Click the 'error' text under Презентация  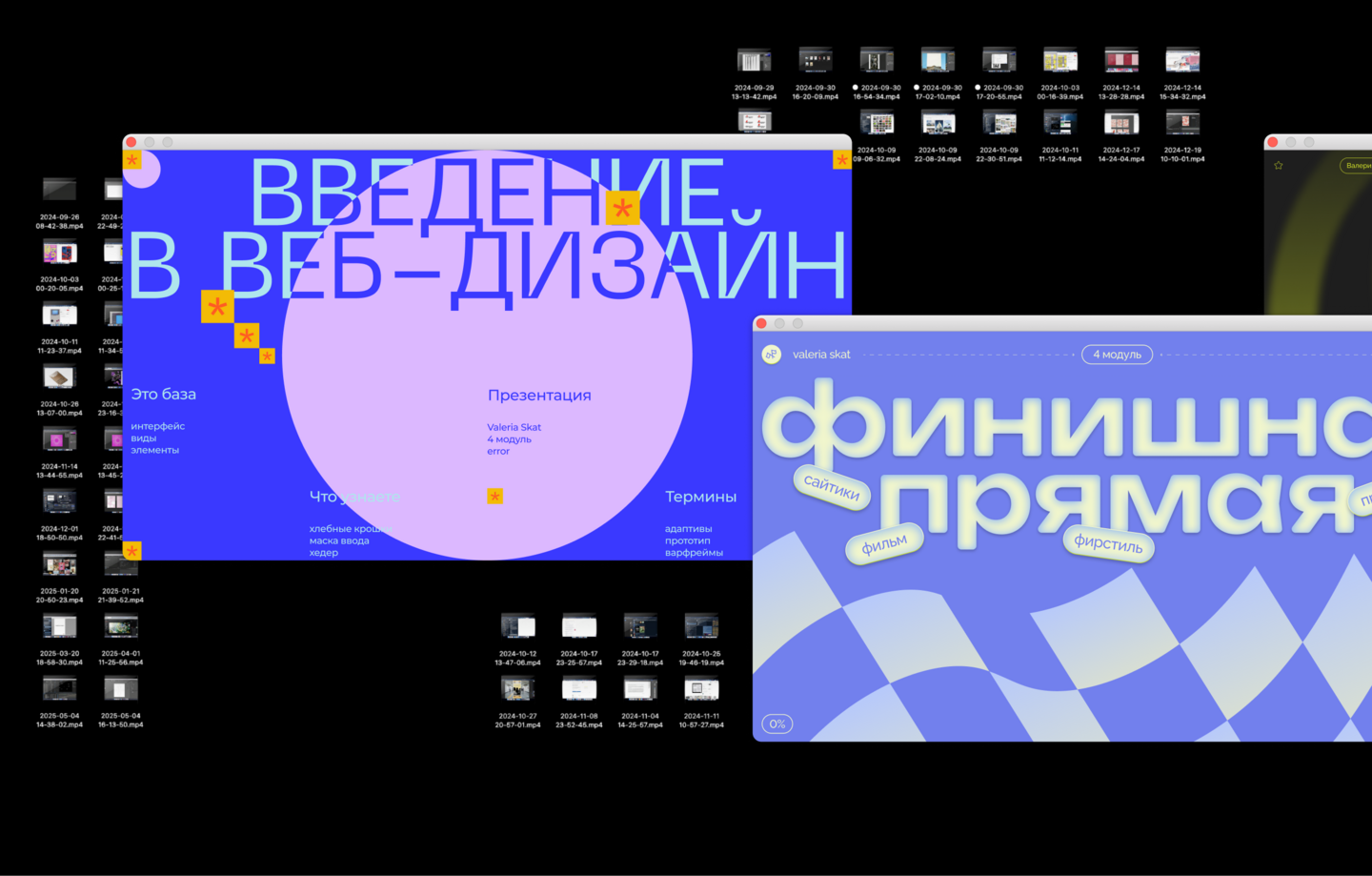[x=498, y=452]
